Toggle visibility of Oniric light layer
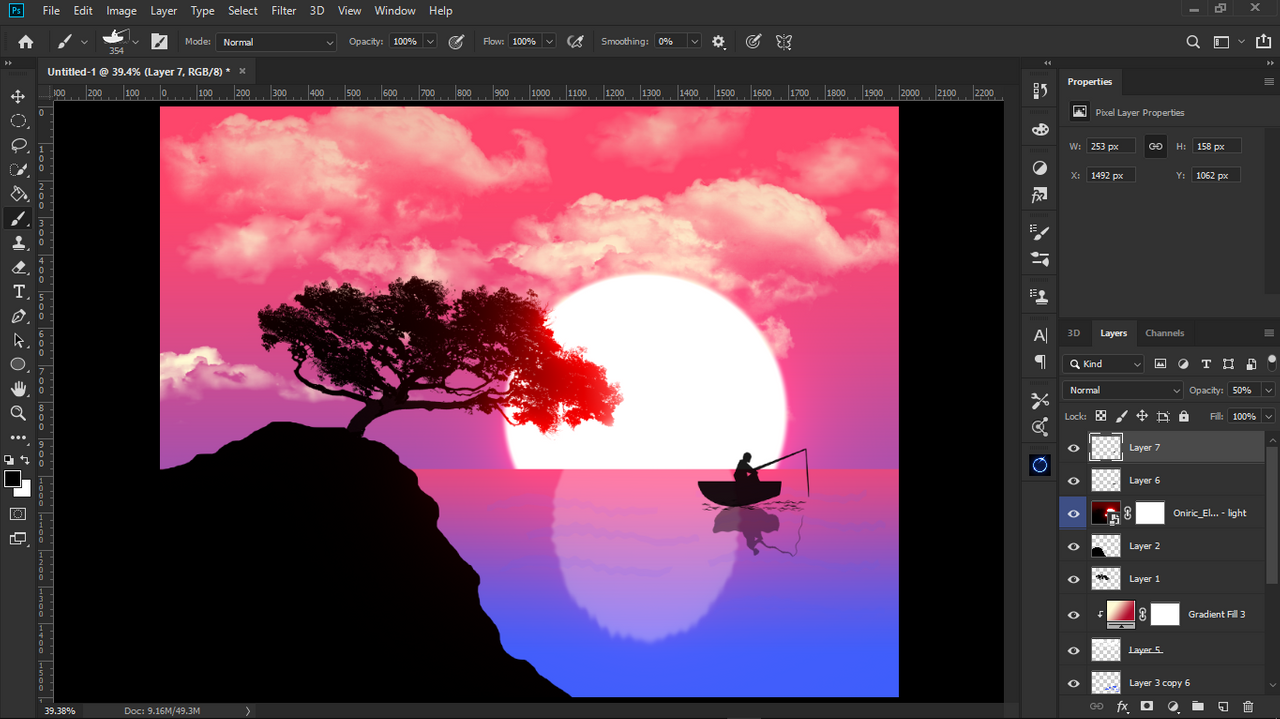The image size is (1280, 719). tap(1074, 513)
